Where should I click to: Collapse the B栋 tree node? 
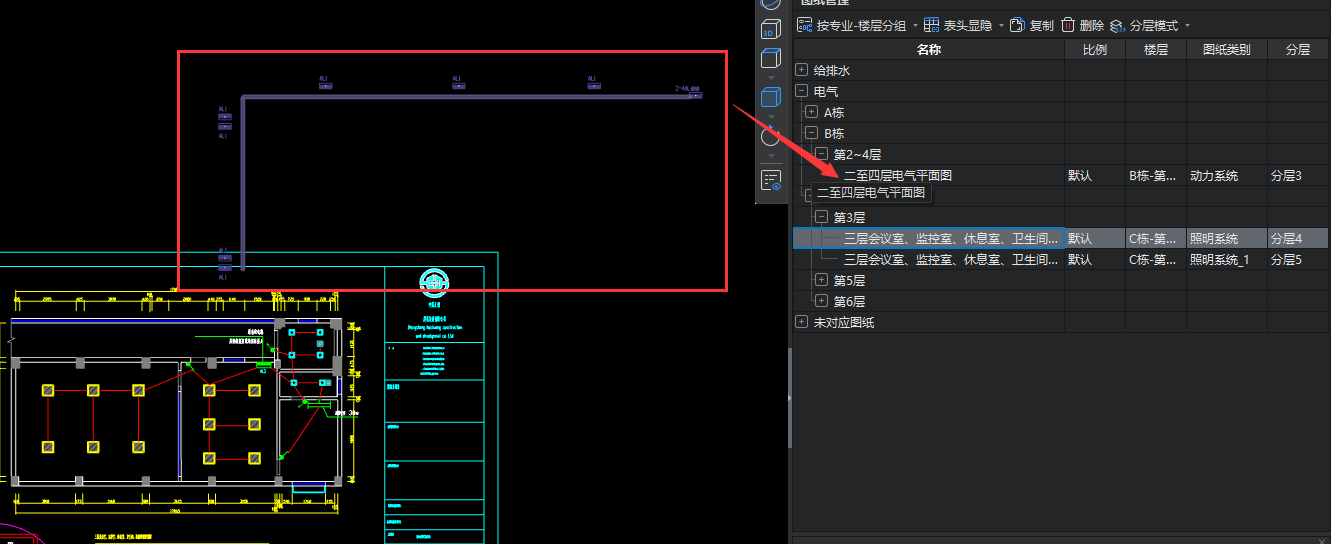[x=811, y=133]
